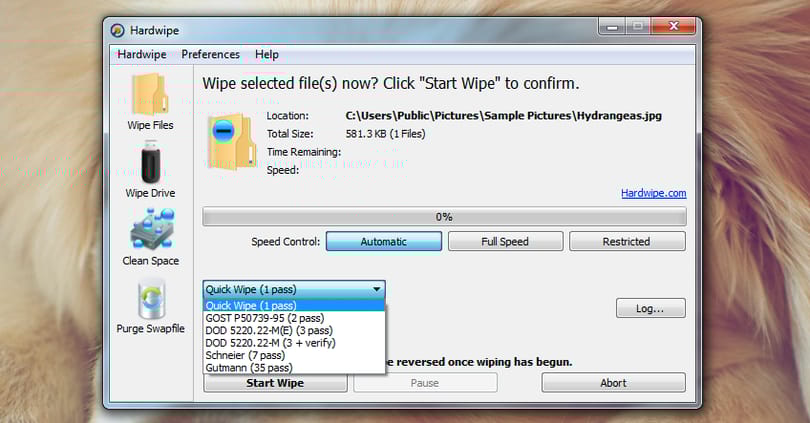Select the Wipe Files folder icon
The height and width of the screenshot is (423, 810).
click(x=150, y=94)
